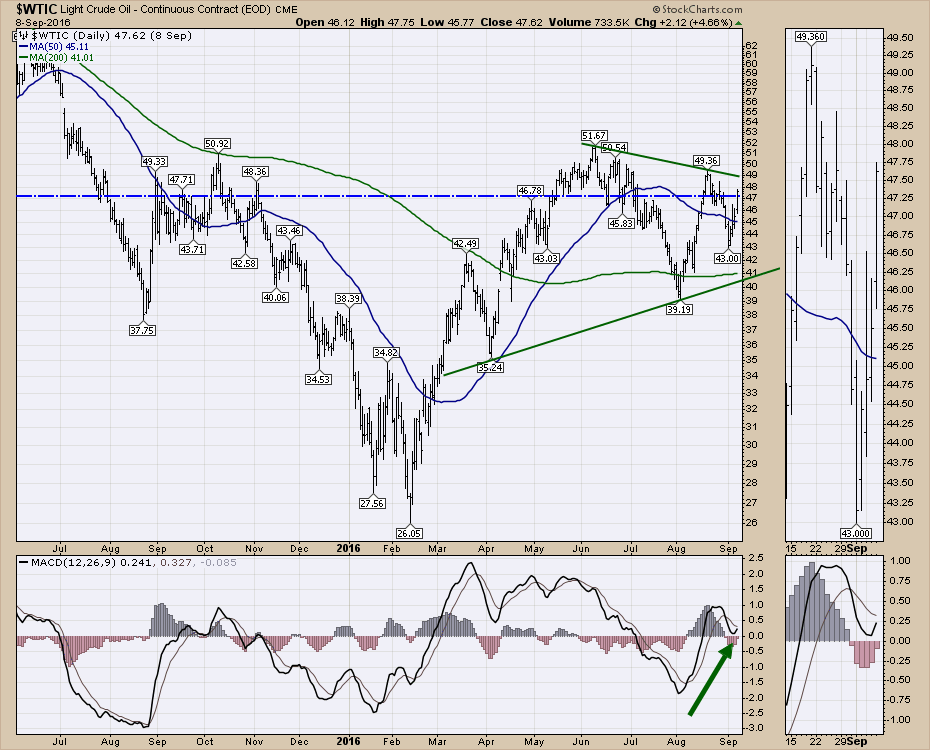930x750 pixels.
Task: Click the 47.71 price label
Action: [181, 179]
